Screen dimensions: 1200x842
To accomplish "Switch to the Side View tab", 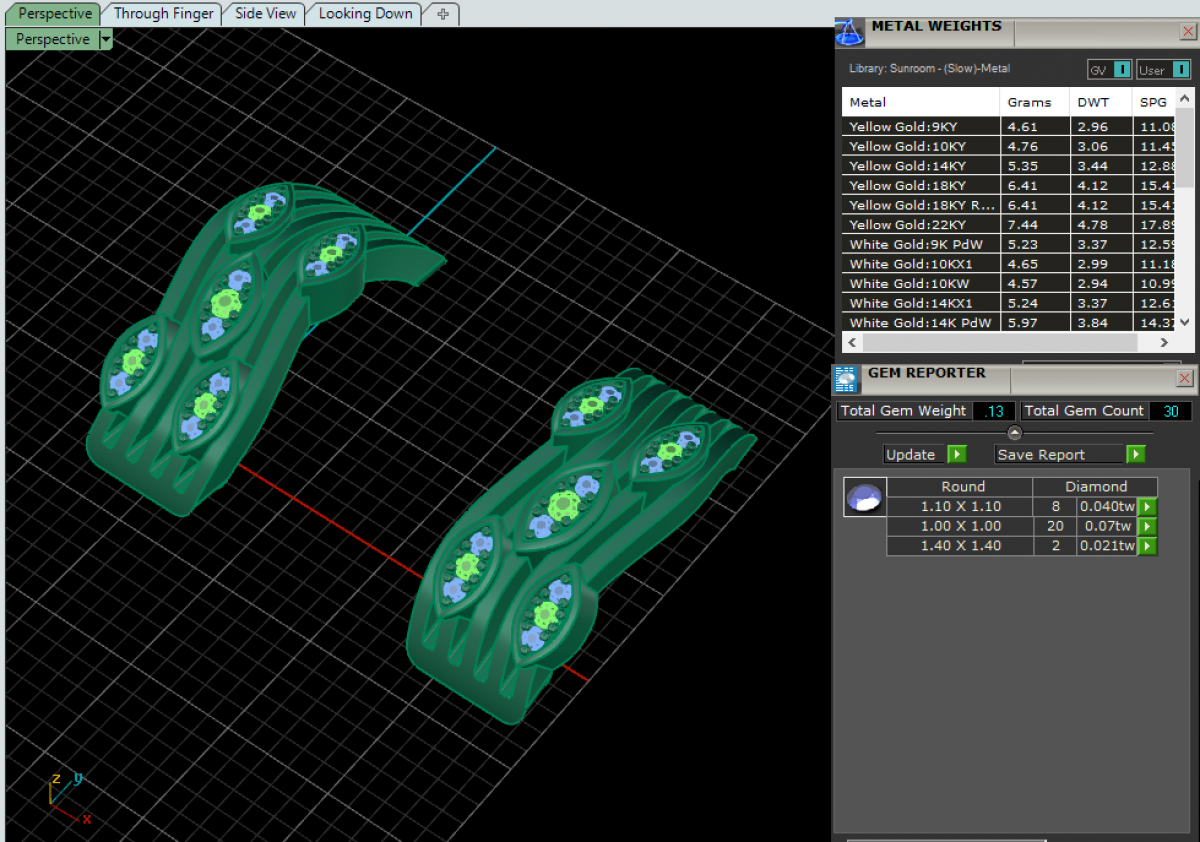I will pyautogui.click(x=265, y=14).
